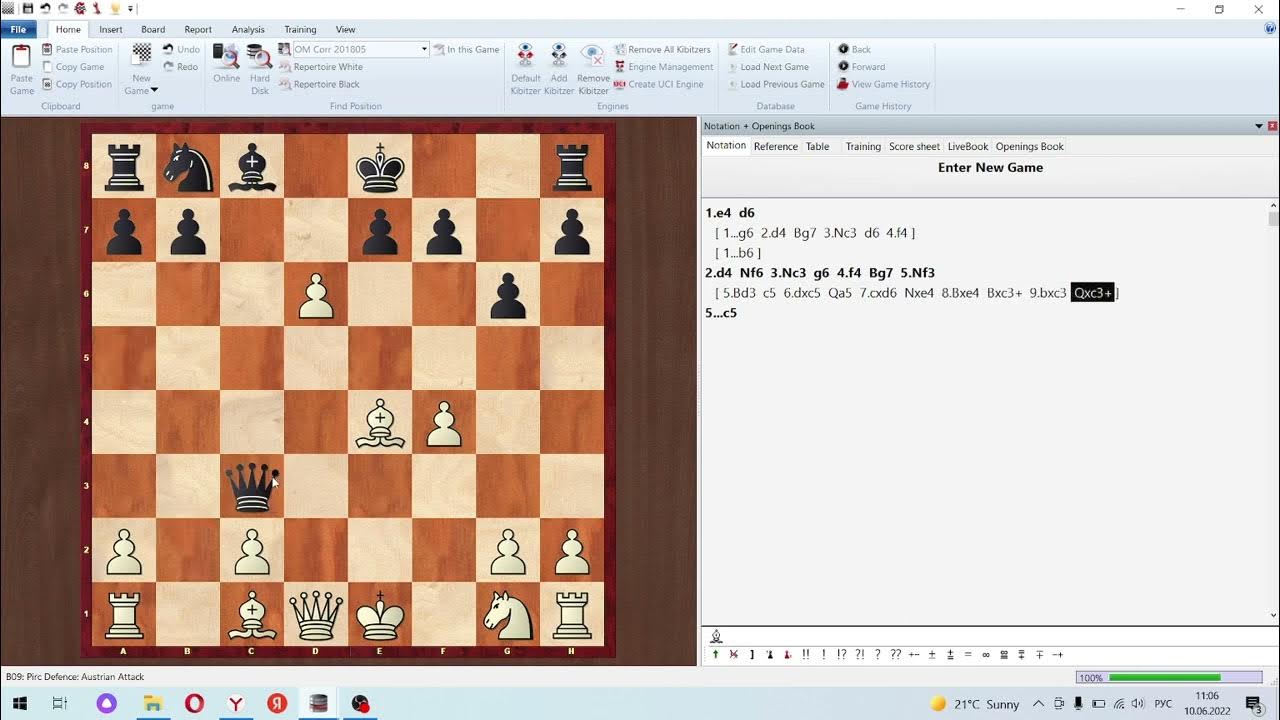Click the '∞' unclear evaluation symbol
Viewport: 1280px width, 720px height.
tap(985, 655)
